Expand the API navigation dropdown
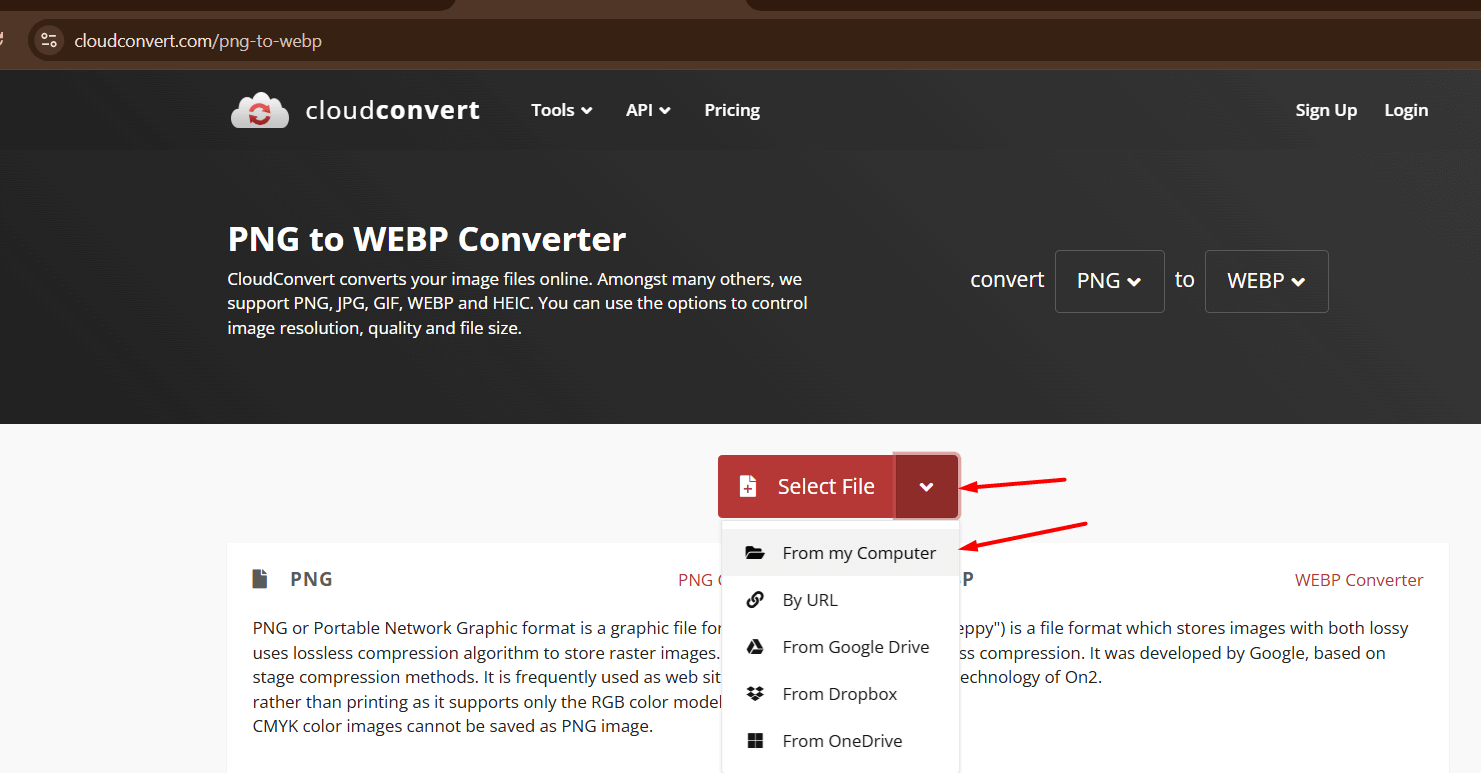Screen dimensions: 1481x773 648,110
